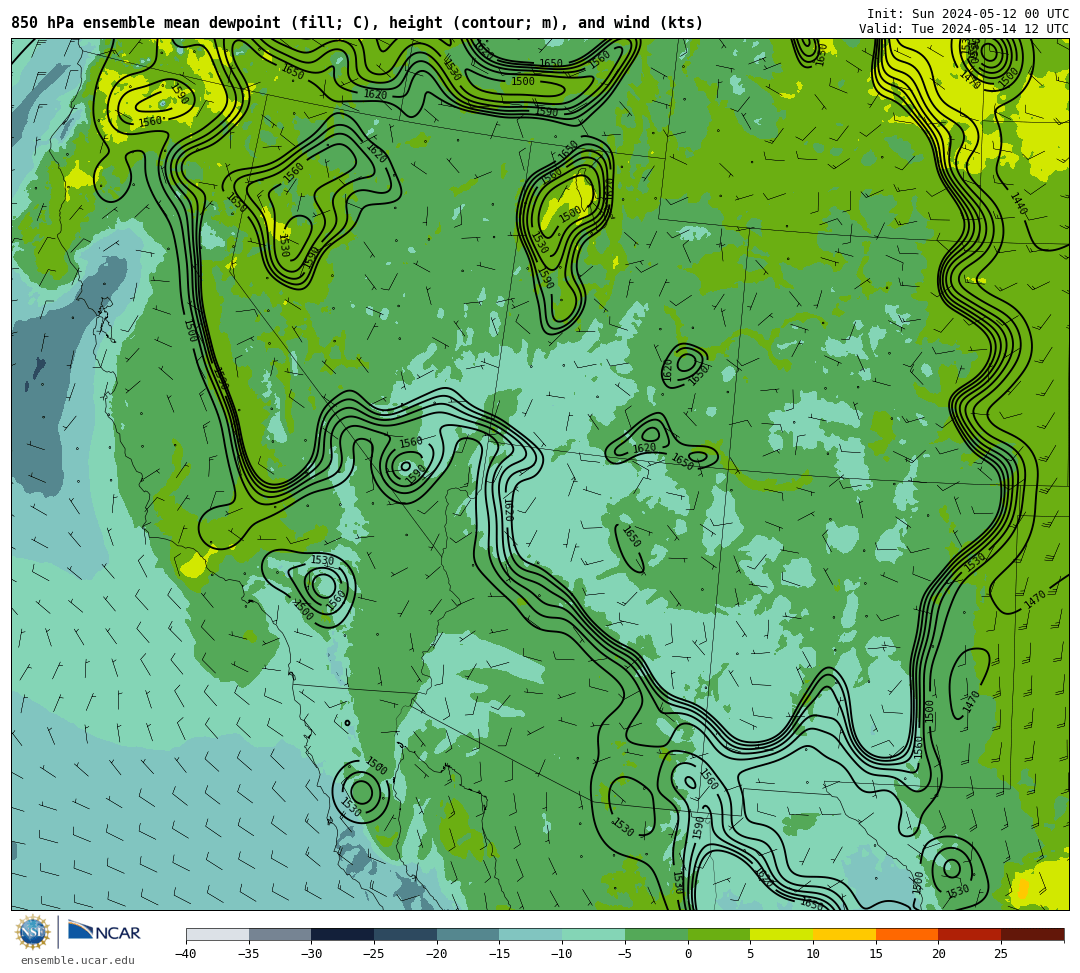Select the 0 to 5 olive green swatch
This screenshot has width=1080, height=973.
(x=719, y=934)
